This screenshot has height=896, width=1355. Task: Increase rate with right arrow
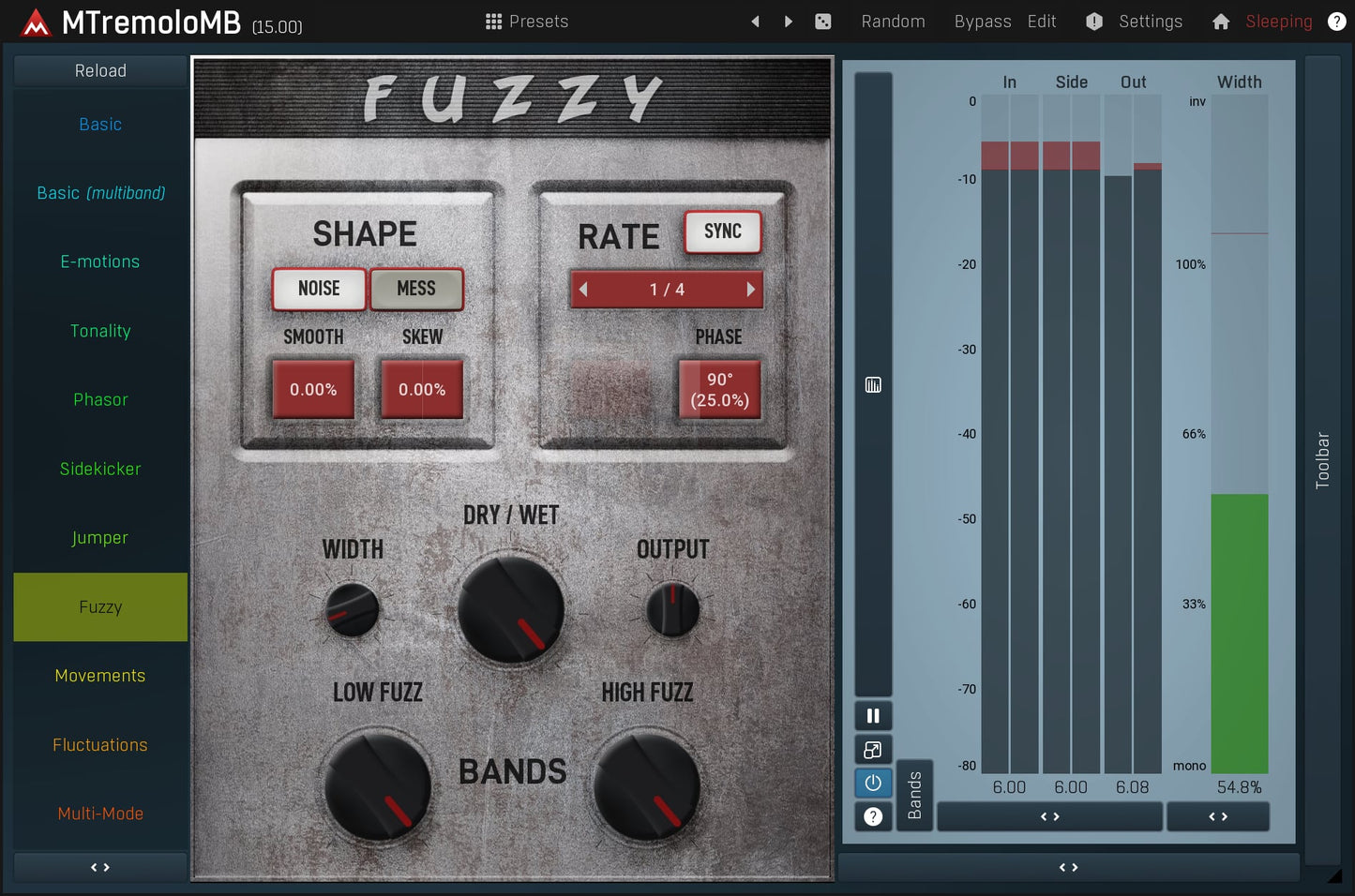[750, 290]
